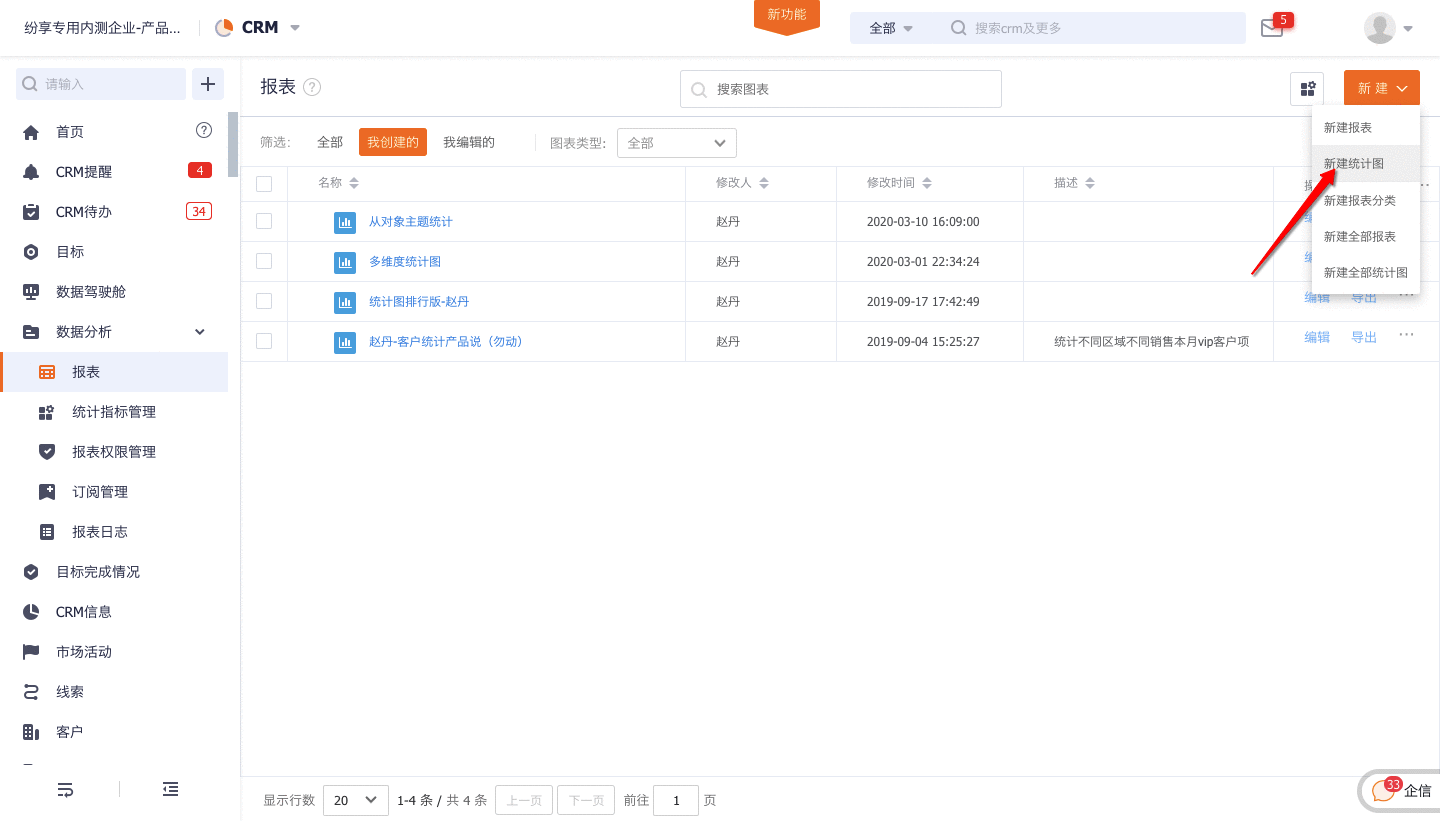Check the box for 从对象主题统计 row
Screen dimensions: 1440x822
coord(264,221)
